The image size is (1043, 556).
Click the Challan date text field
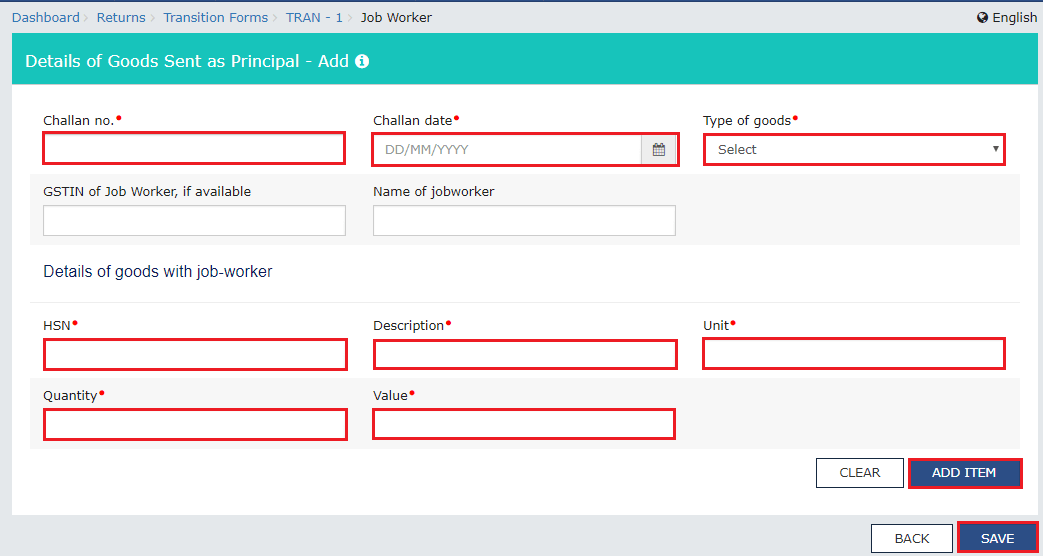click(507, 150)
